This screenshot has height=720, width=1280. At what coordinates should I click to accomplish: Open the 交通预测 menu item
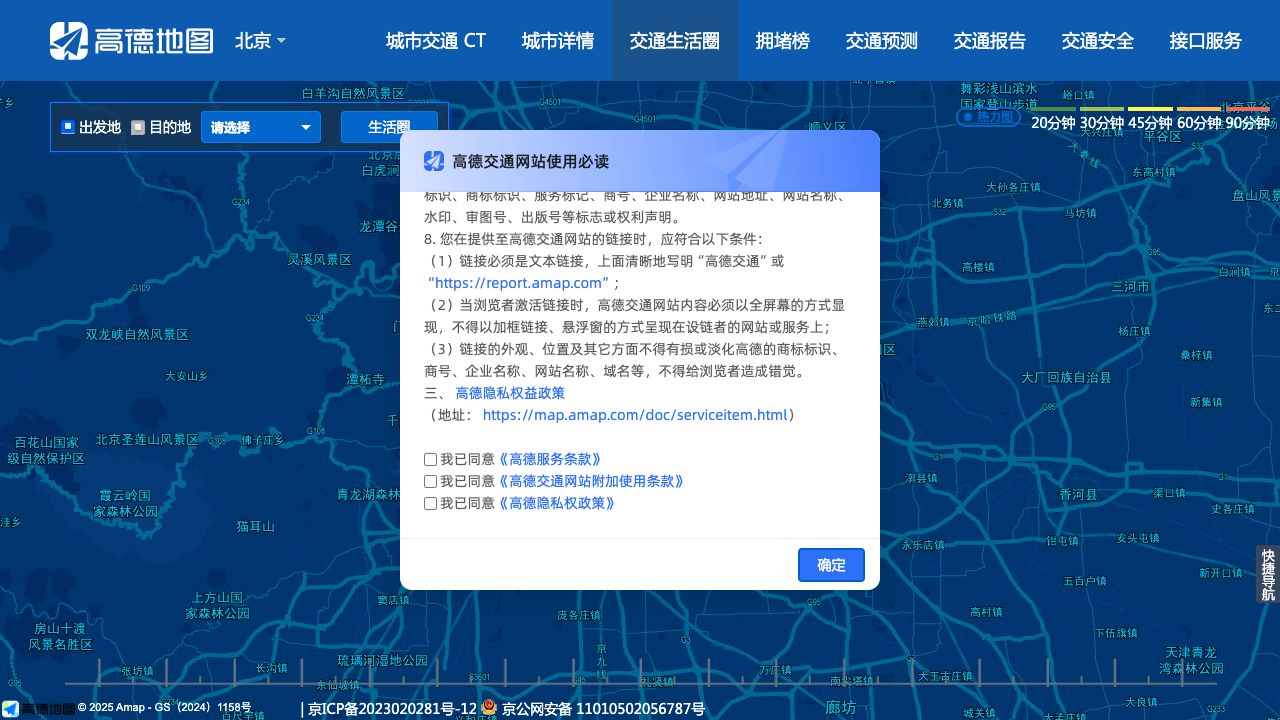click(881, 41)
